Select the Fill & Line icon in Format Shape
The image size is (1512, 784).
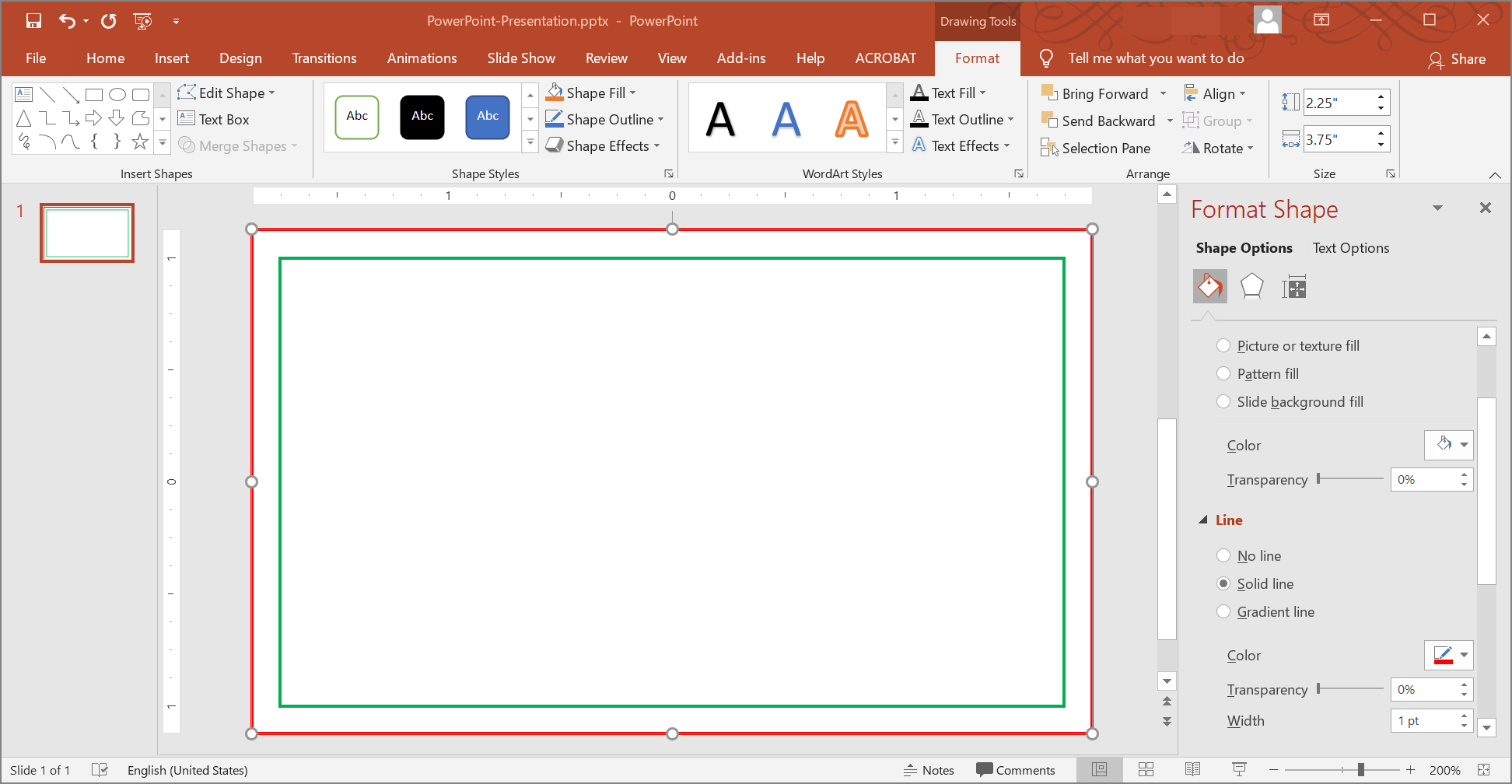[x=1209, y=286]
